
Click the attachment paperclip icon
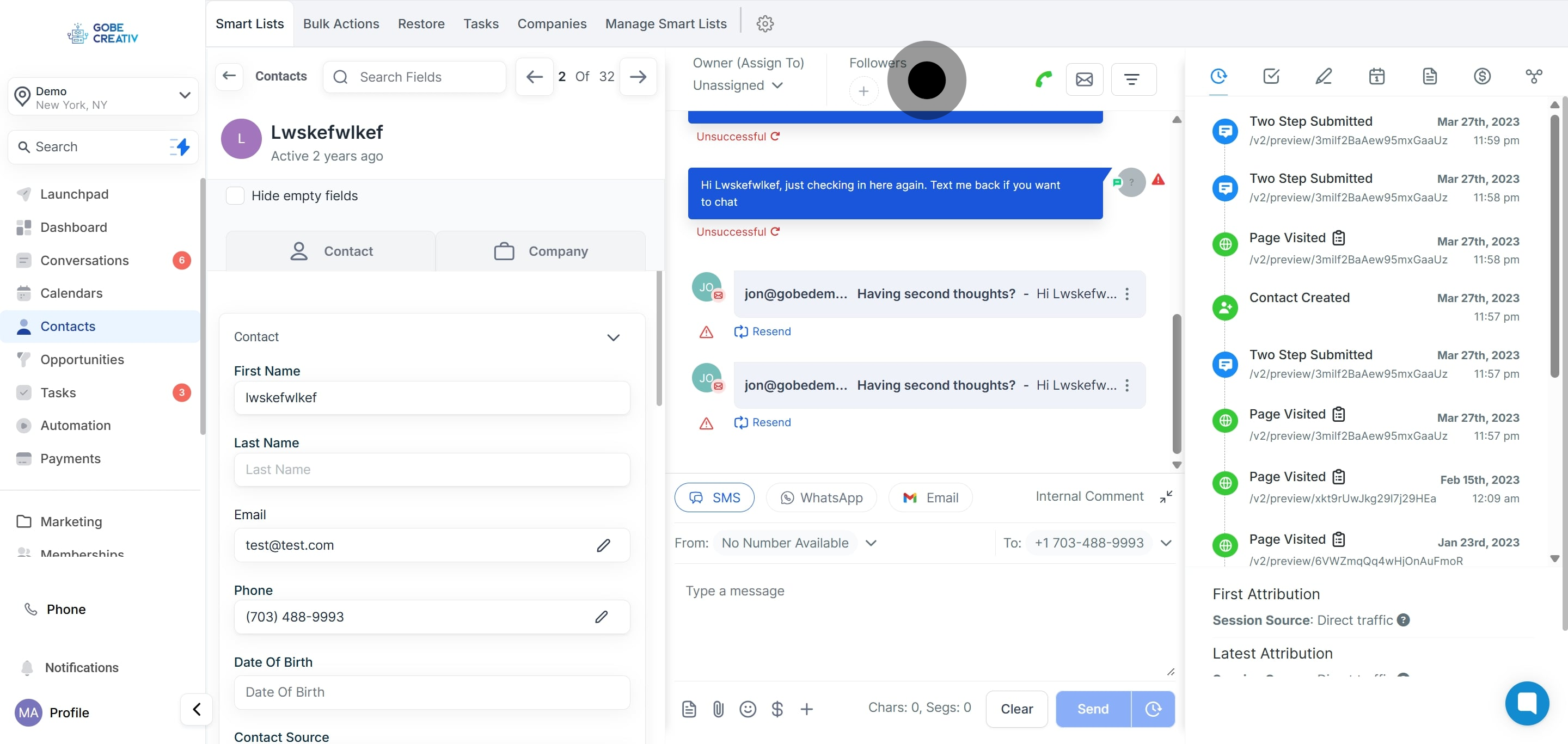tap(718, 709)
